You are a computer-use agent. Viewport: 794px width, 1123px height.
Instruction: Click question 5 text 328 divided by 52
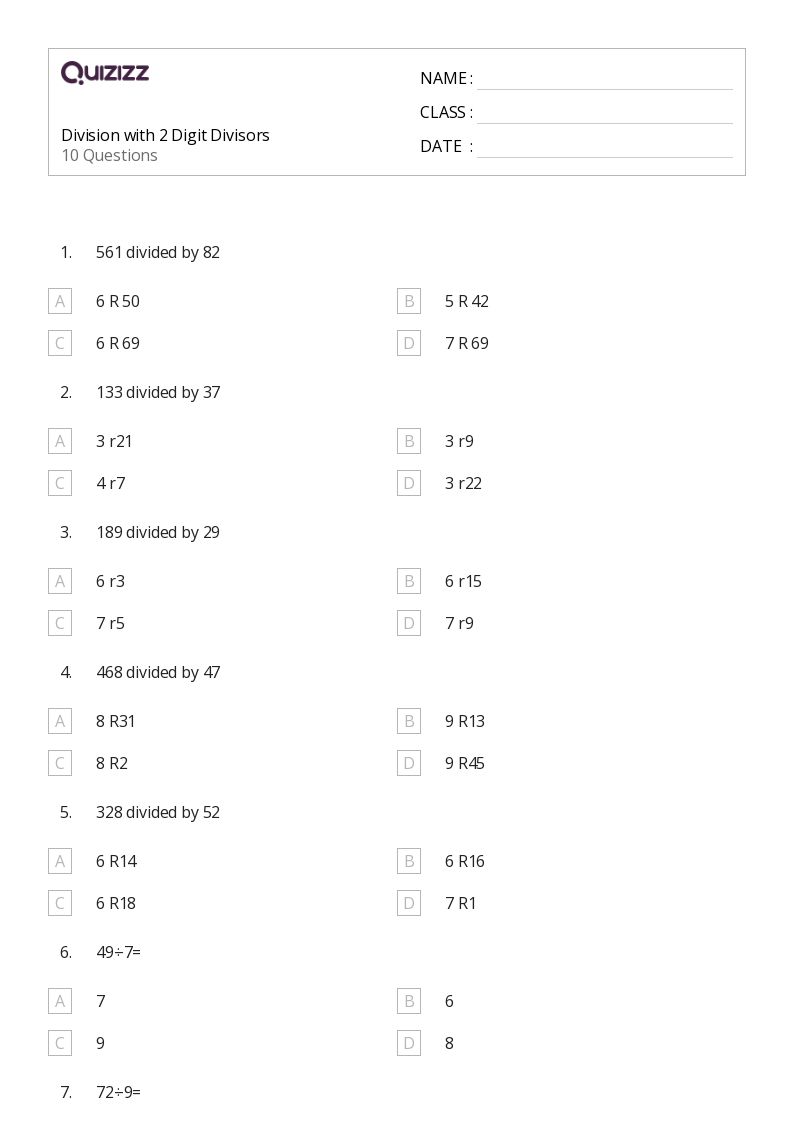click(x=158, y=813)
